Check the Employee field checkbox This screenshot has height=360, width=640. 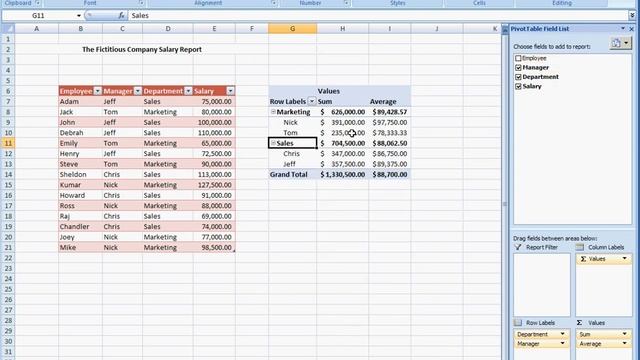tap(518, 58)
